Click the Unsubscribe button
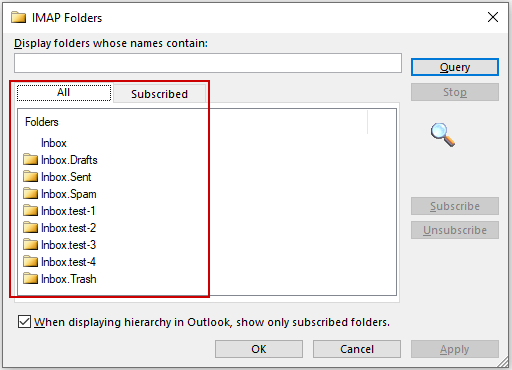This screenshot has height=370, width=512. 455,230
